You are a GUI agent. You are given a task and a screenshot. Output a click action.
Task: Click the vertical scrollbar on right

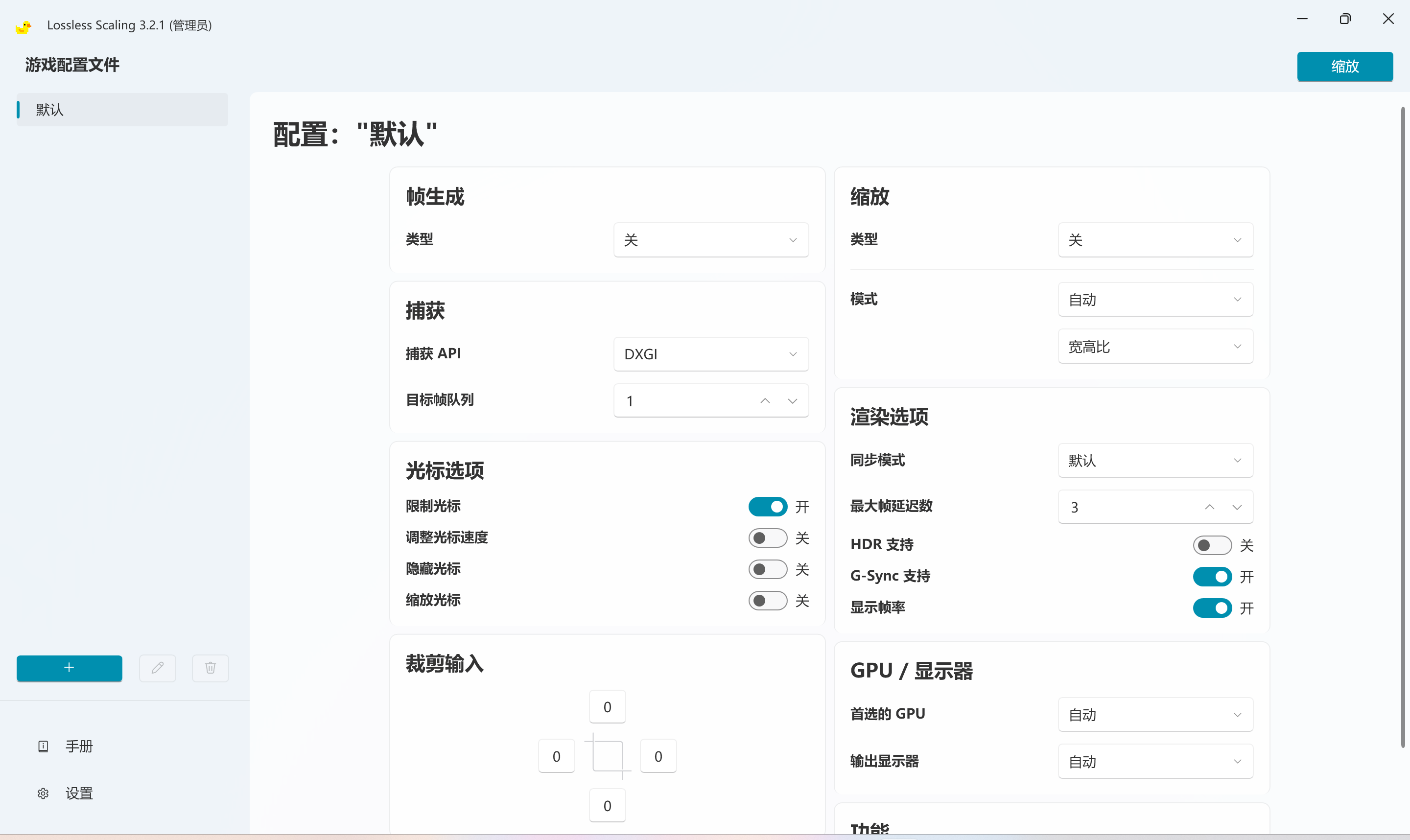(x=1403, y=427)
